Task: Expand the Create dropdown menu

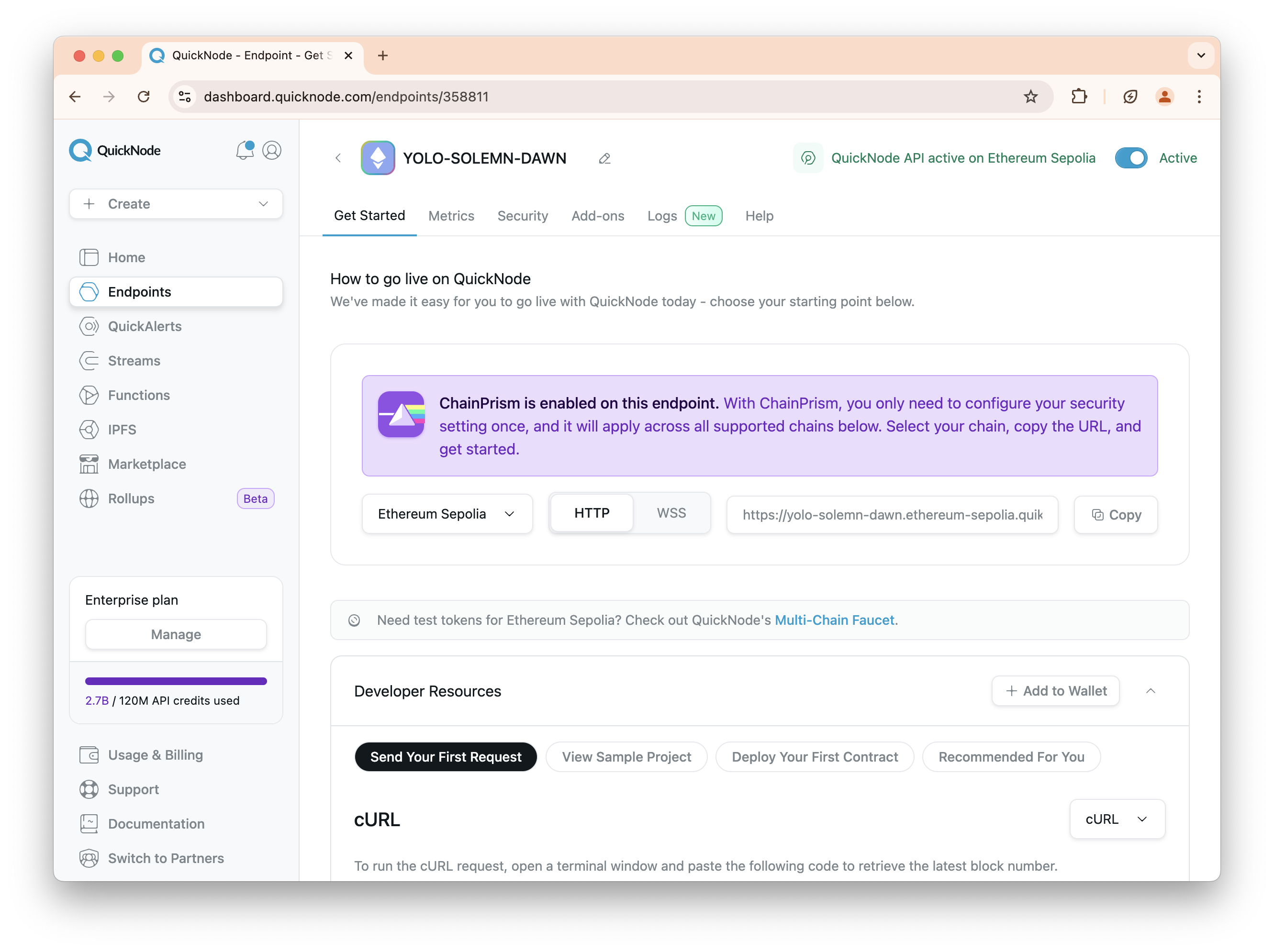Action: tap(176, 204)
